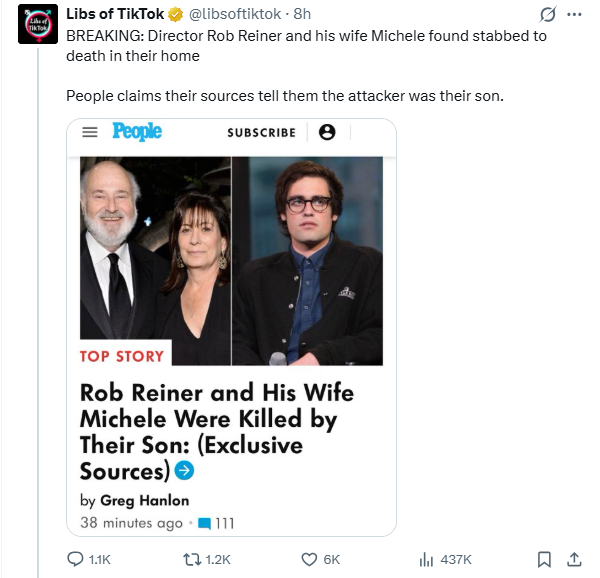Open the post's more options menu
The width and height of the screenshot is (600, 578).
pyautogui.click(x=574, y=16)
